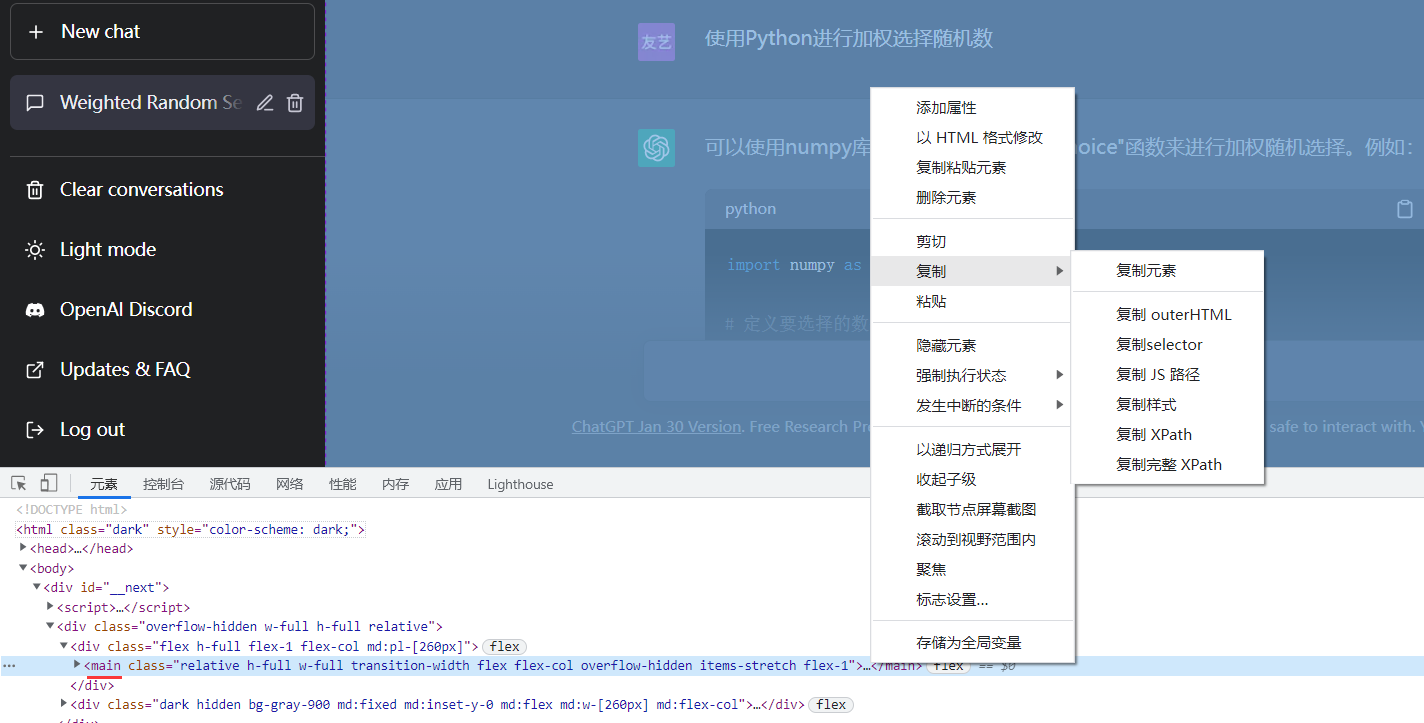This screenshot has height=723, width=1424.
Task: Click the ChatGPT logo avatar in reply
Action: 656,148
